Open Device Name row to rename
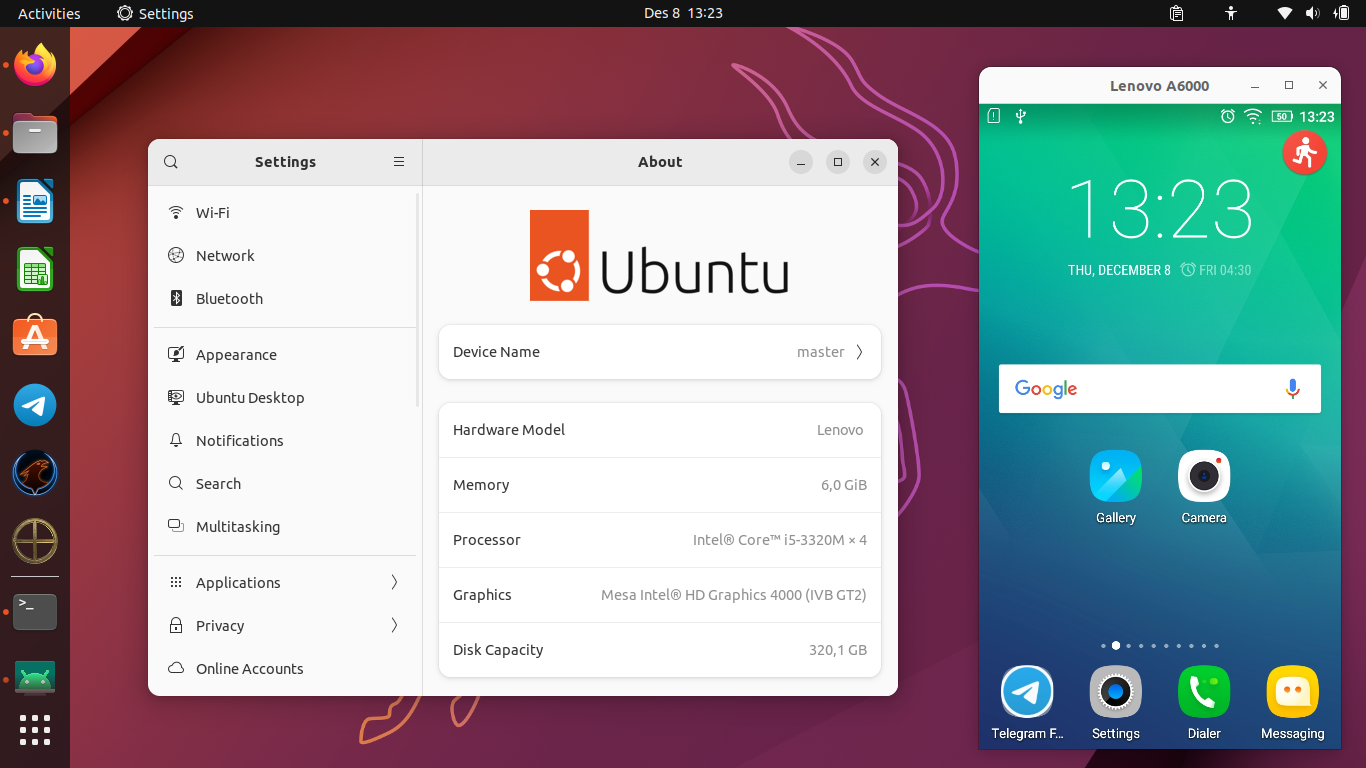Viewport: 1366px width, 768px height. pyautogui.click(x=660, y=352)
